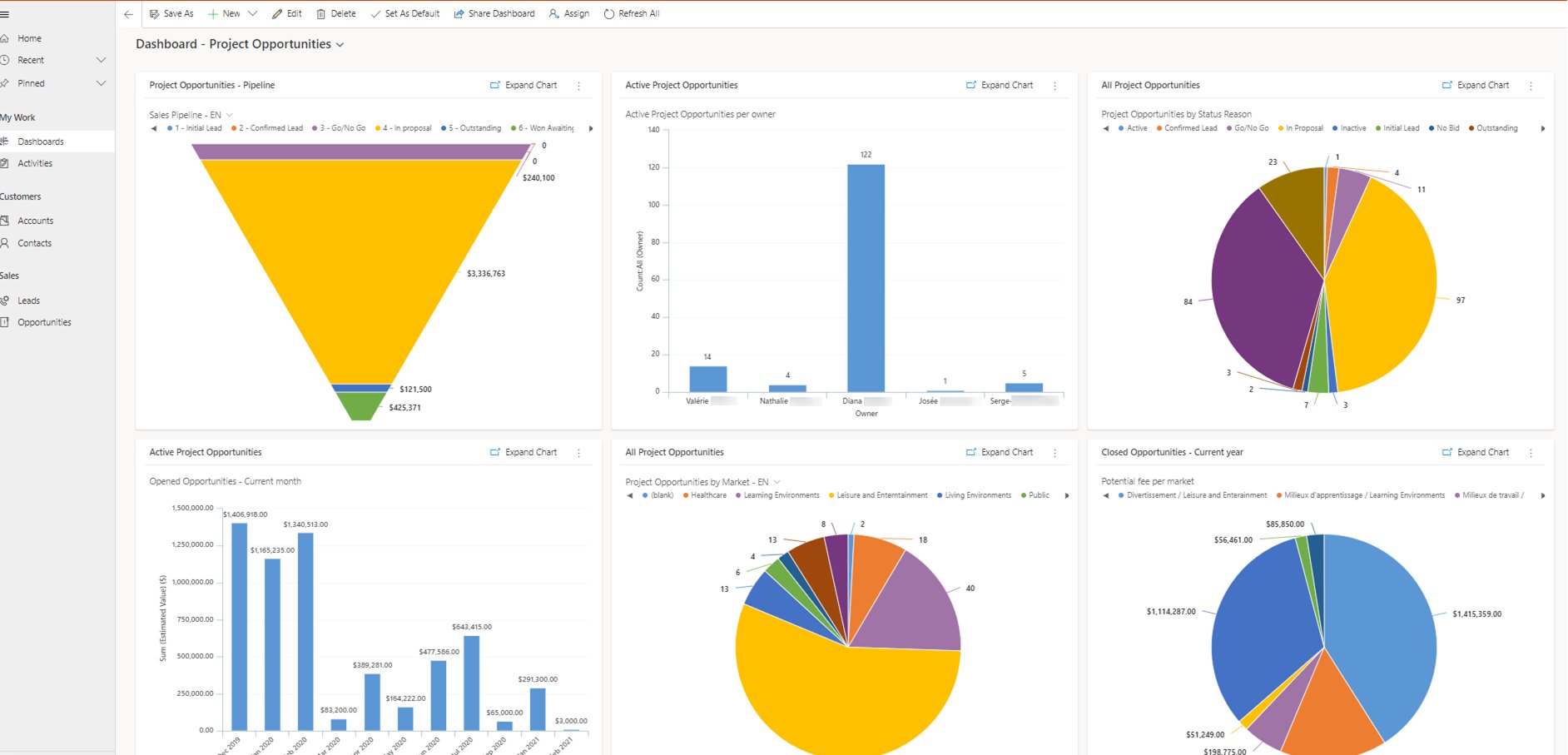Expand the New button dropdown arrow
Viewport: 1568px width, 755px height.
point(252,13)
